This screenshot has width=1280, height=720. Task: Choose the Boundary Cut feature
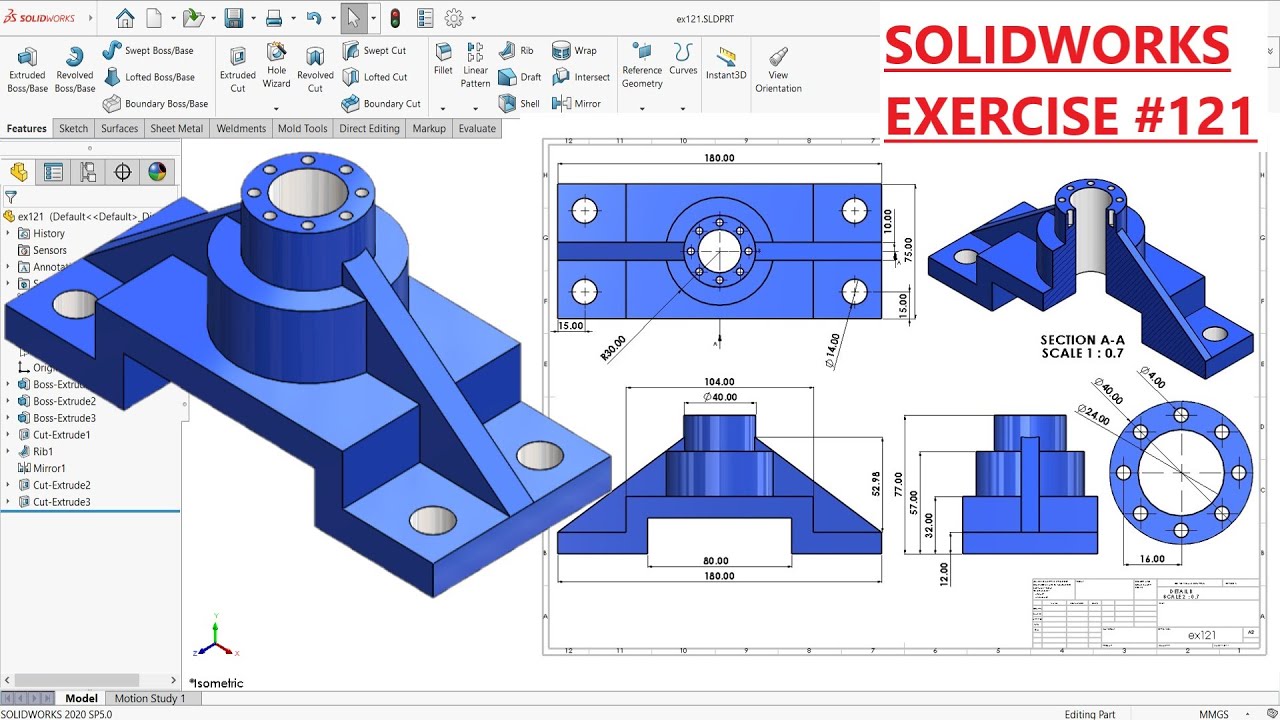tap(381, 103)
